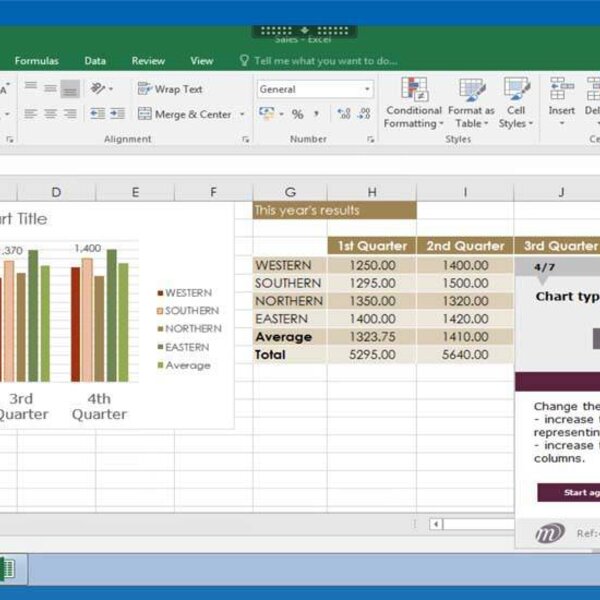Click the Increase Decimal icon
This screenshot has width=600, height=600.
click(344, 114)
